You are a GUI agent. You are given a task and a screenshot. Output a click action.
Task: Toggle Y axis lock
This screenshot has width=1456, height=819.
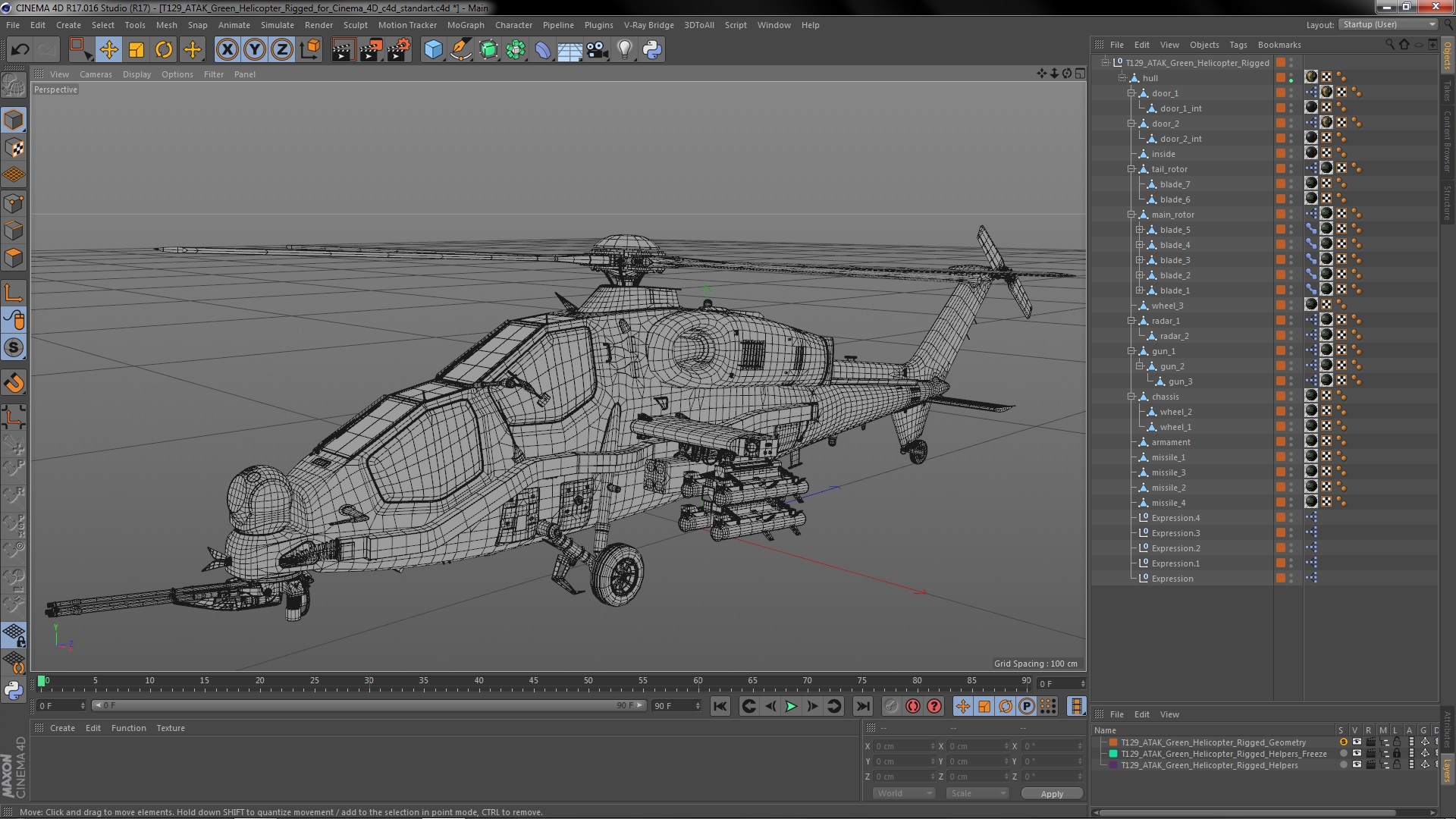(255, 50)
